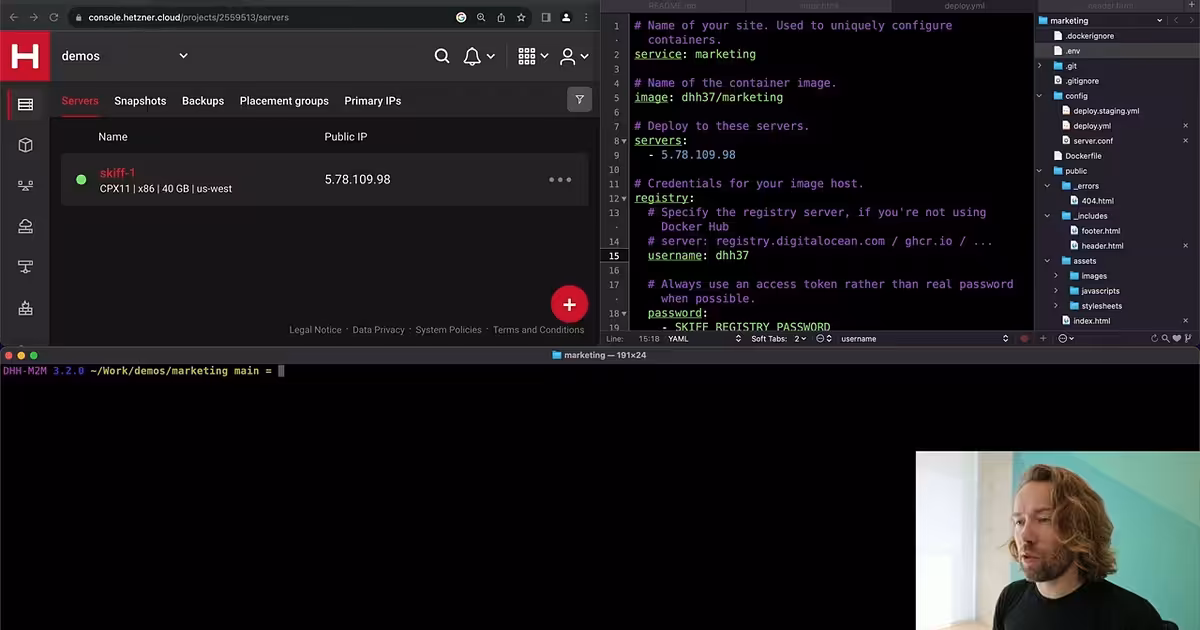Collapse the config folder
Viewport: 1200px width, 630px height.
click(1040, 96)
